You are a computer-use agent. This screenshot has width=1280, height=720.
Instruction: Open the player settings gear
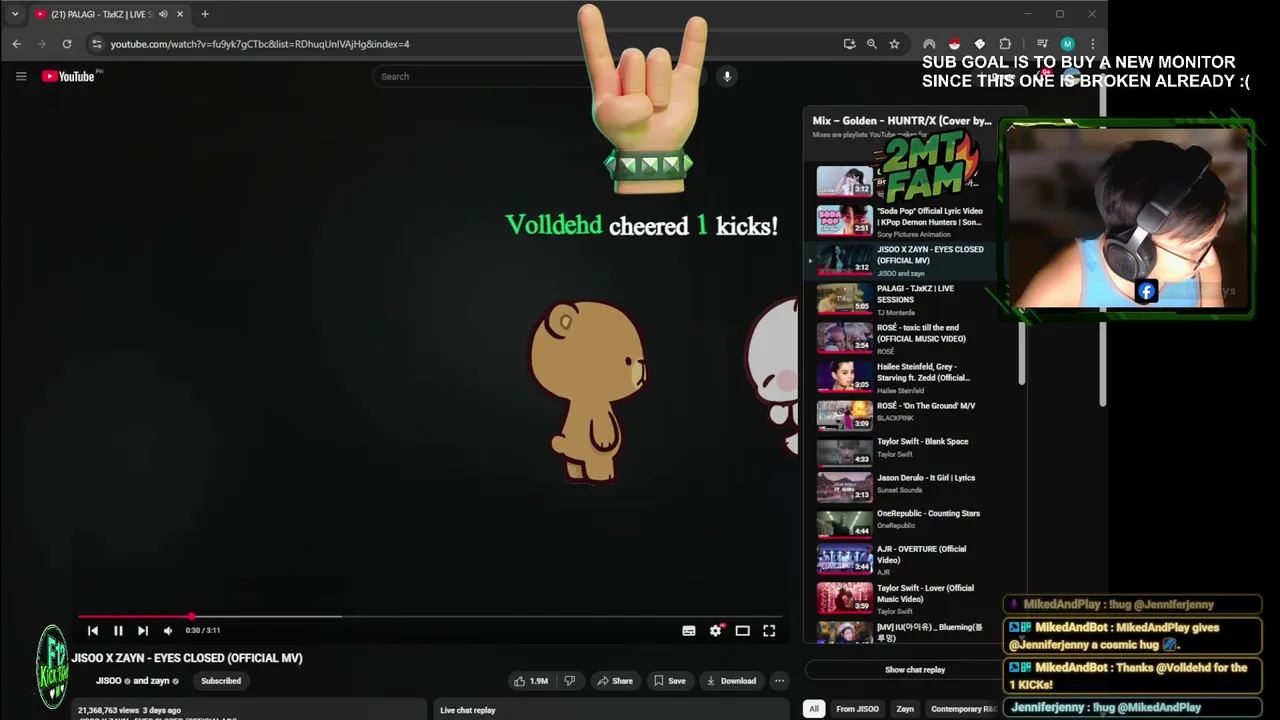tap(715, 630)
